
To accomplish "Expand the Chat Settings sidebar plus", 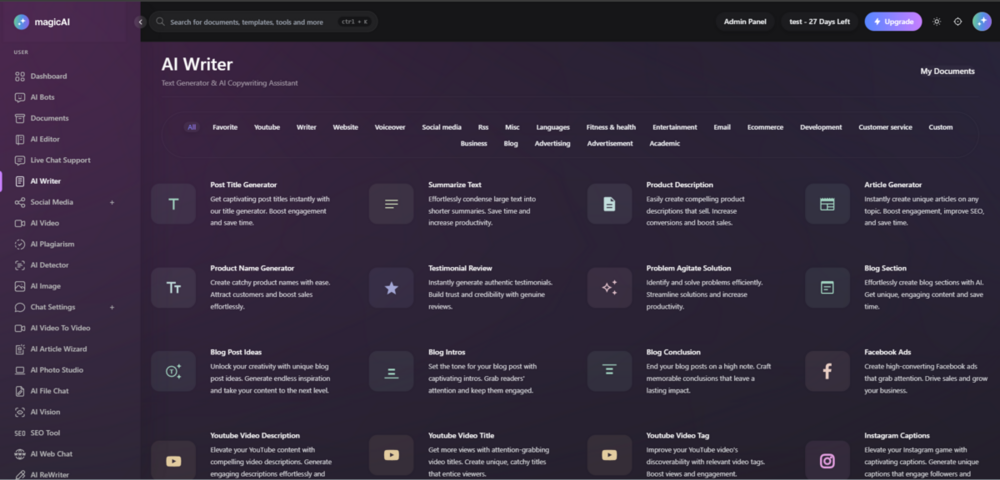I will click(112, 307).
